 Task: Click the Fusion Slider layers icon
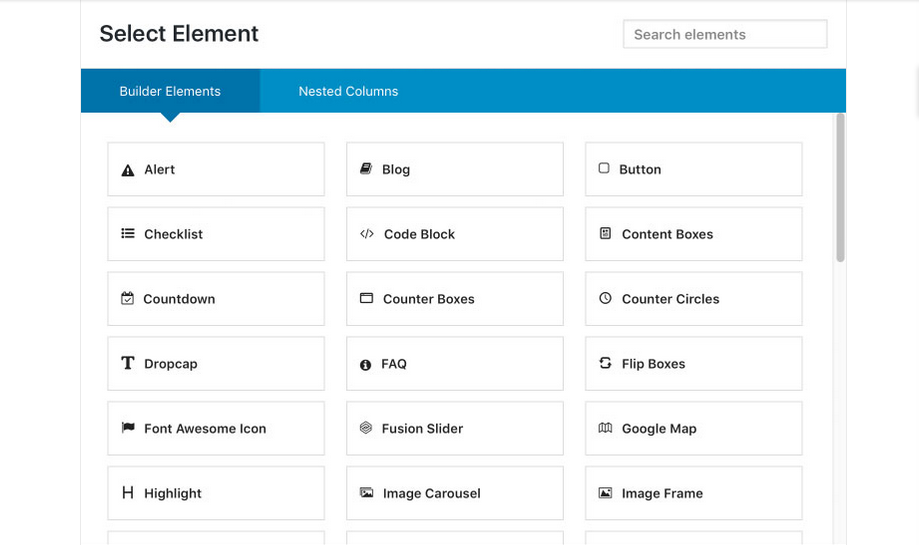click(x=366, y=428)
